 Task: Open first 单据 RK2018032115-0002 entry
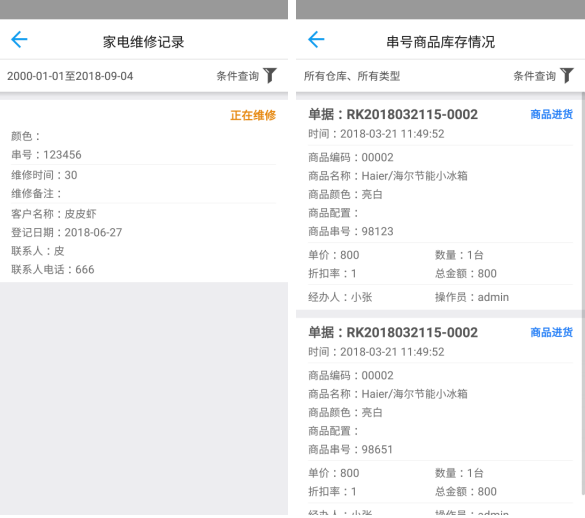pos(393,114)
